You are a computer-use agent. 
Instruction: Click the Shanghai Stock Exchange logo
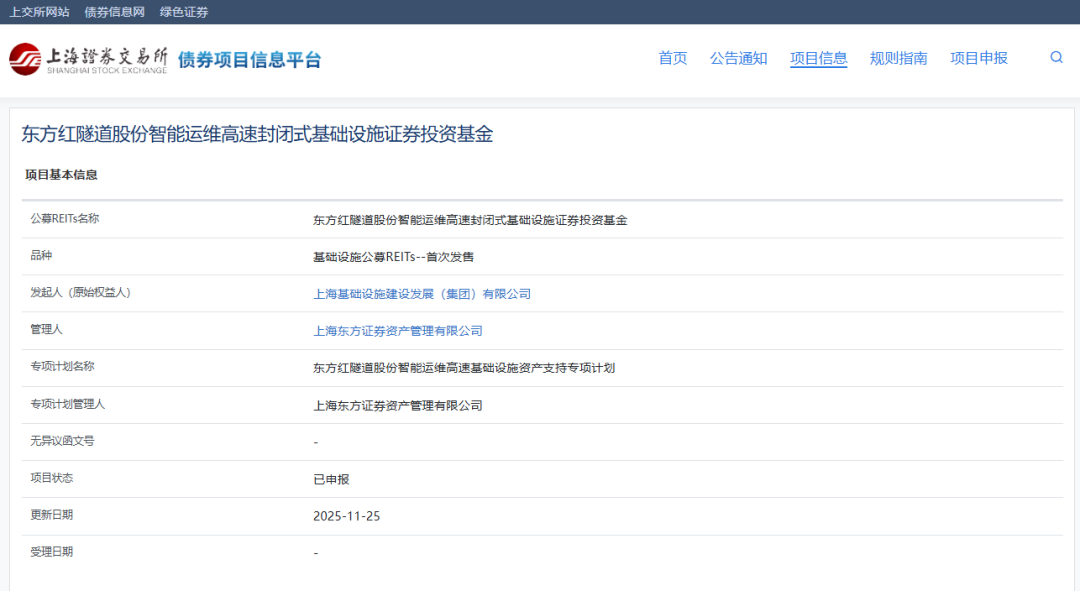coord(85,58)
